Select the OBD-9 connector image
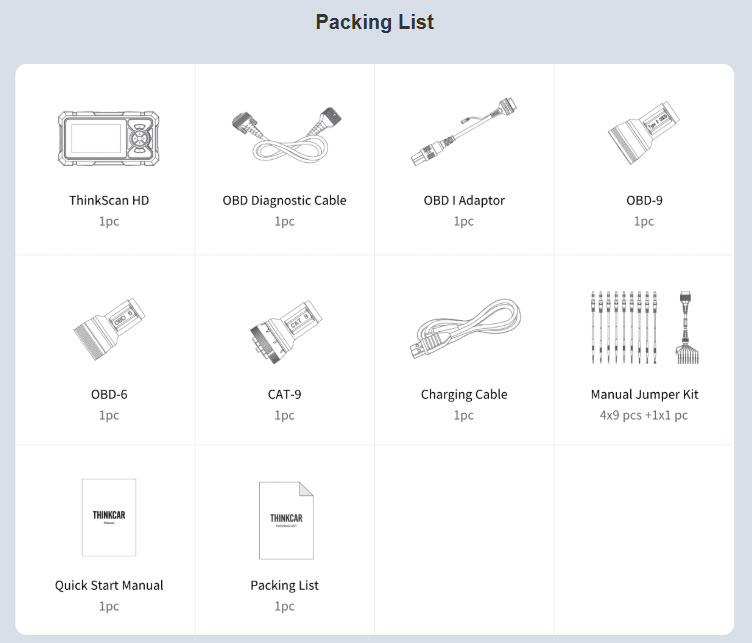 click(x=644, y=132)
